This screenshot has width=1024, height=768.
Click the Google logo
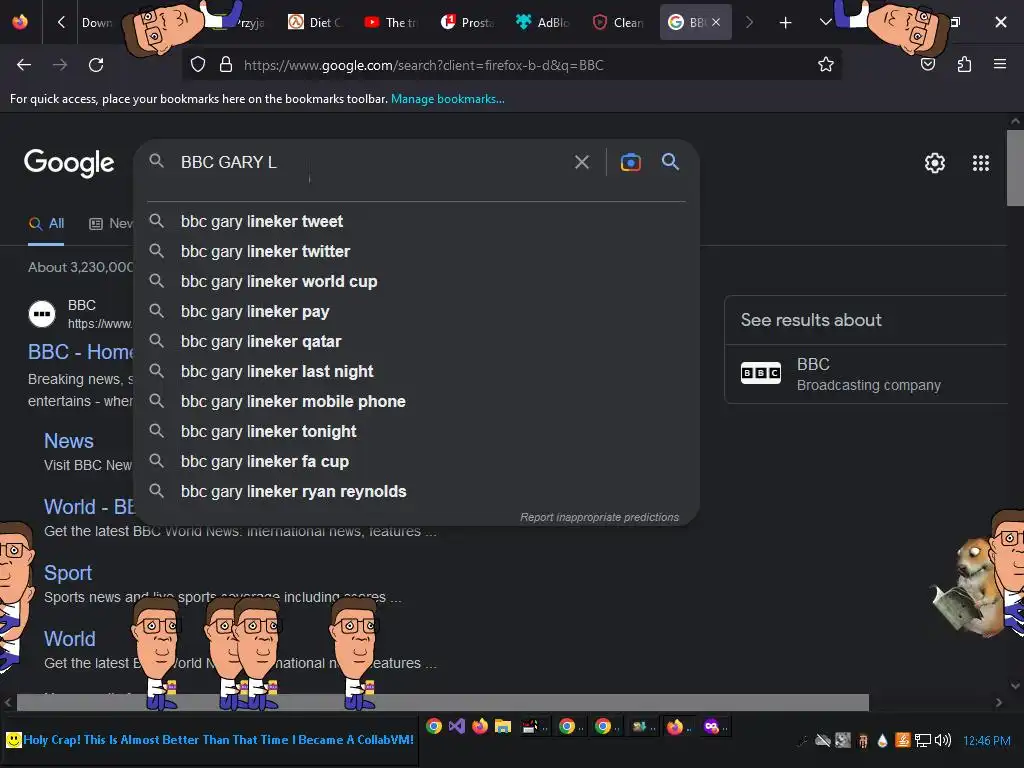tap(69, 163)
